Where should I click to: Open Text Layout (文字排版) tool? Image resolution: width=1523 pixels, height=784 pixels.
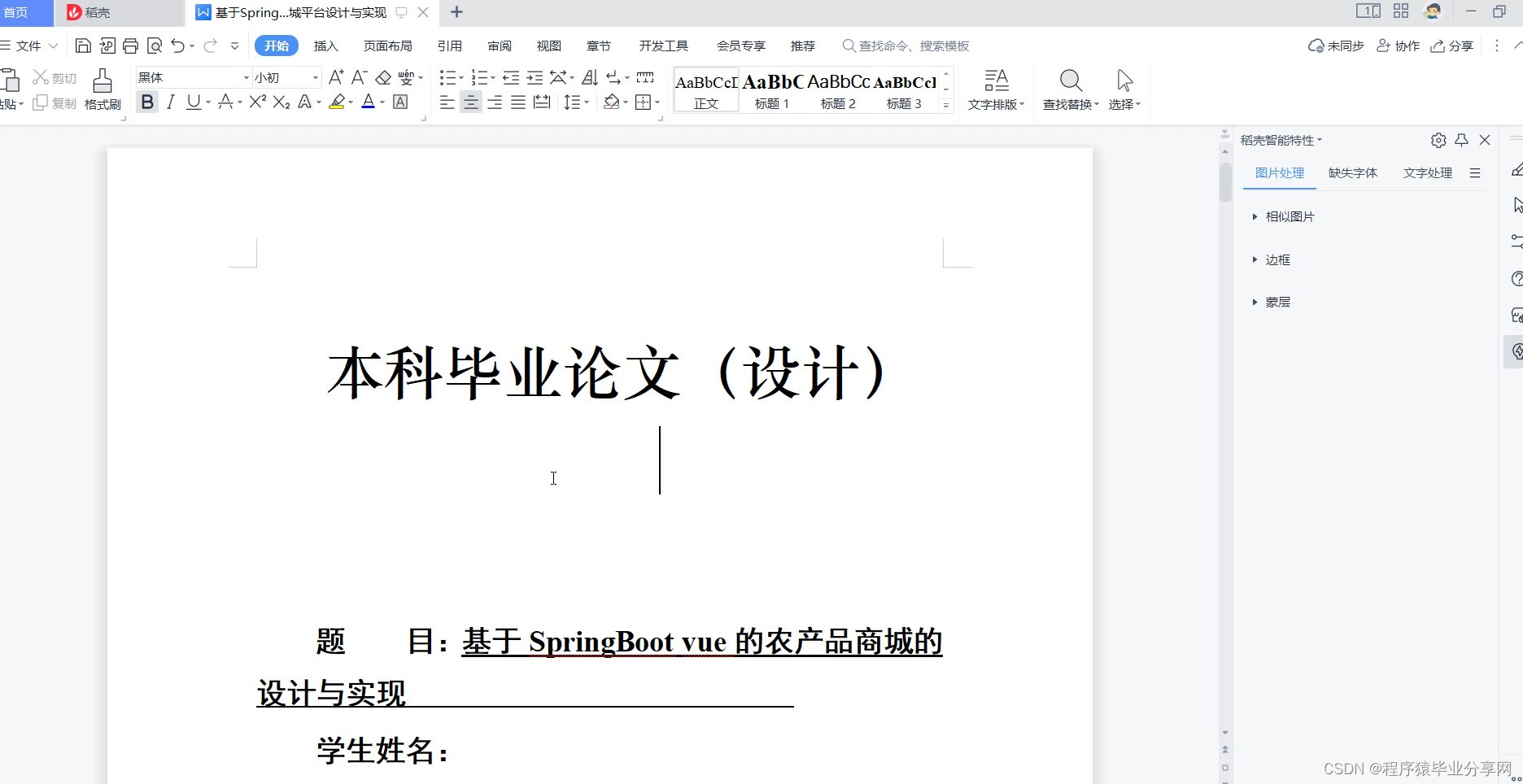996,89
